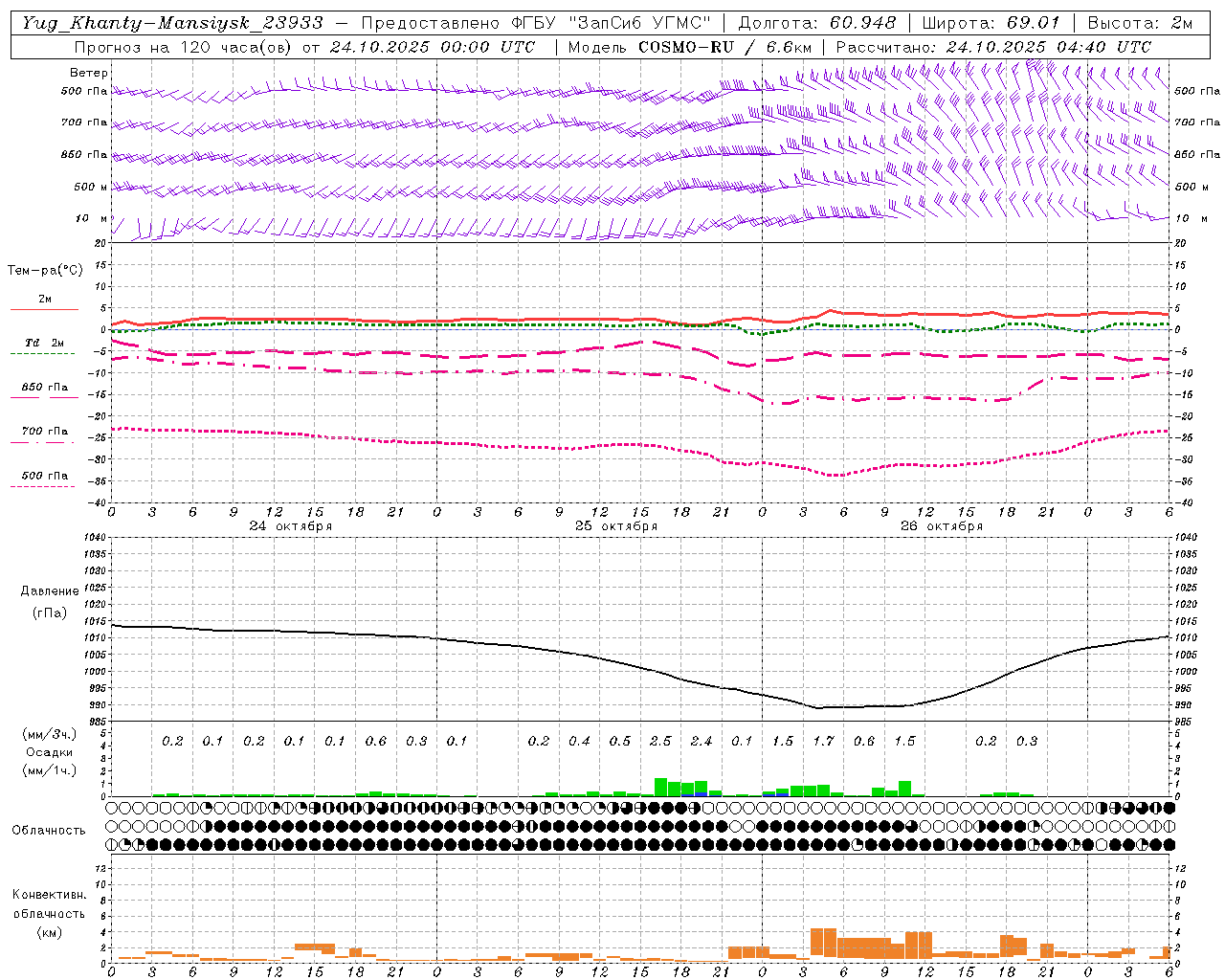The height and width of the screenshot is (980, 1225).
Task: Click the 850 гПа temperature legend entry
Action: [x=44, y=388]
